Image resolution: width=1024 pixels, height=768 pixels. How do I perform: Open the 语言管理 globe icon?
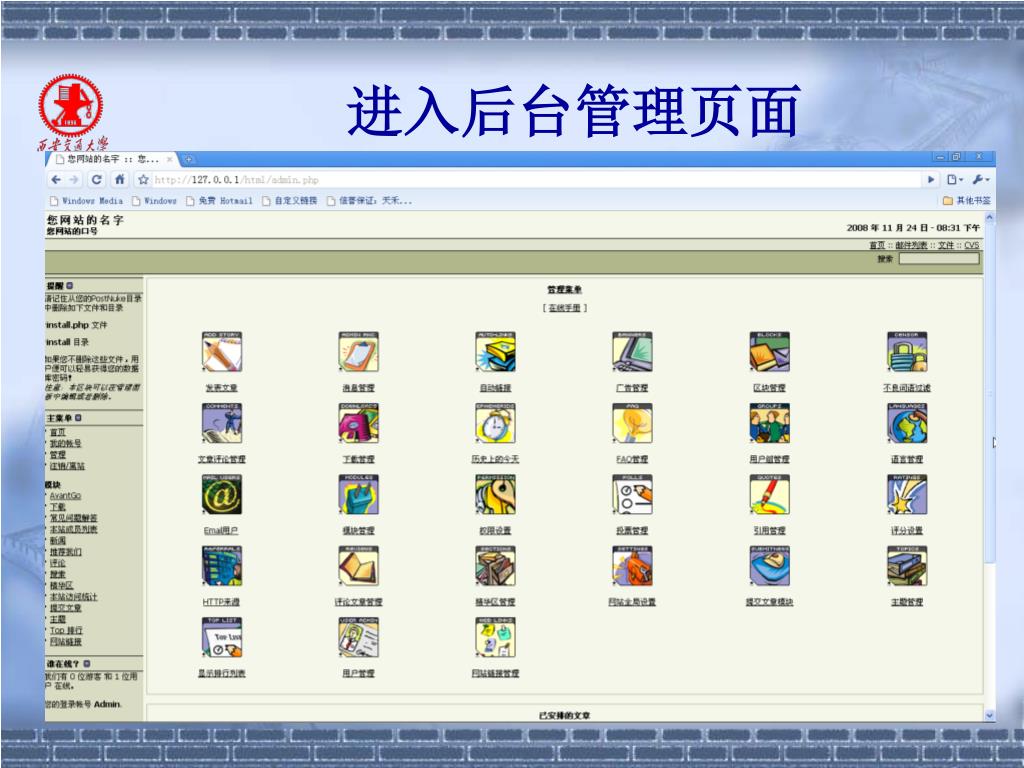(x=907, y=423)
